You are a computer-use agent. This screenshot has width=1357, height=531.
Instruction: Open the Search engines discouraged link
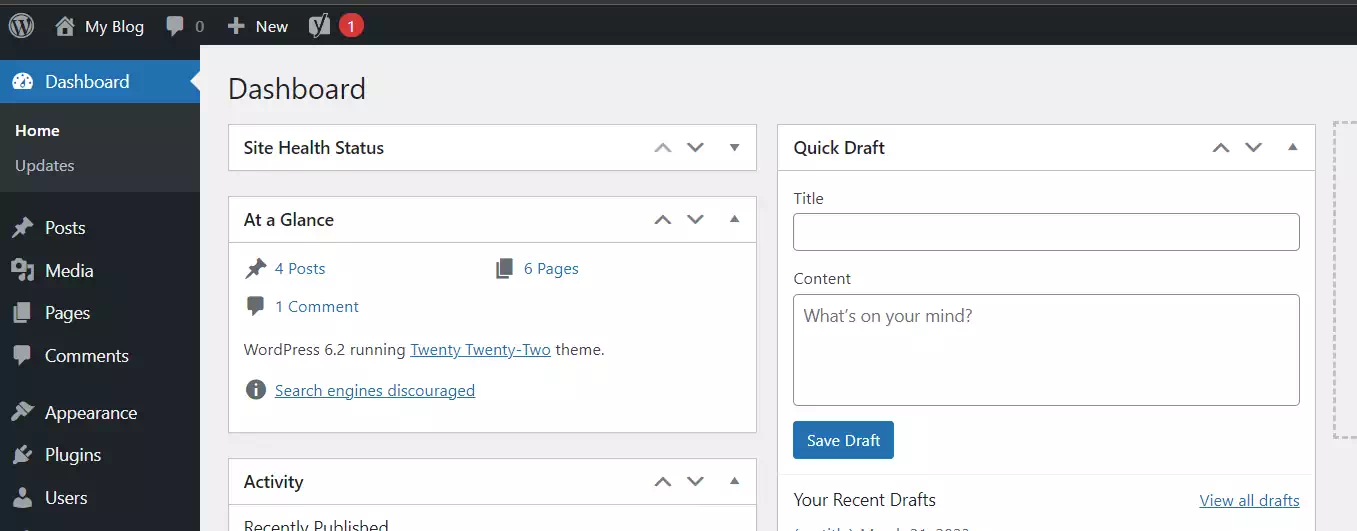click(375, 391)
